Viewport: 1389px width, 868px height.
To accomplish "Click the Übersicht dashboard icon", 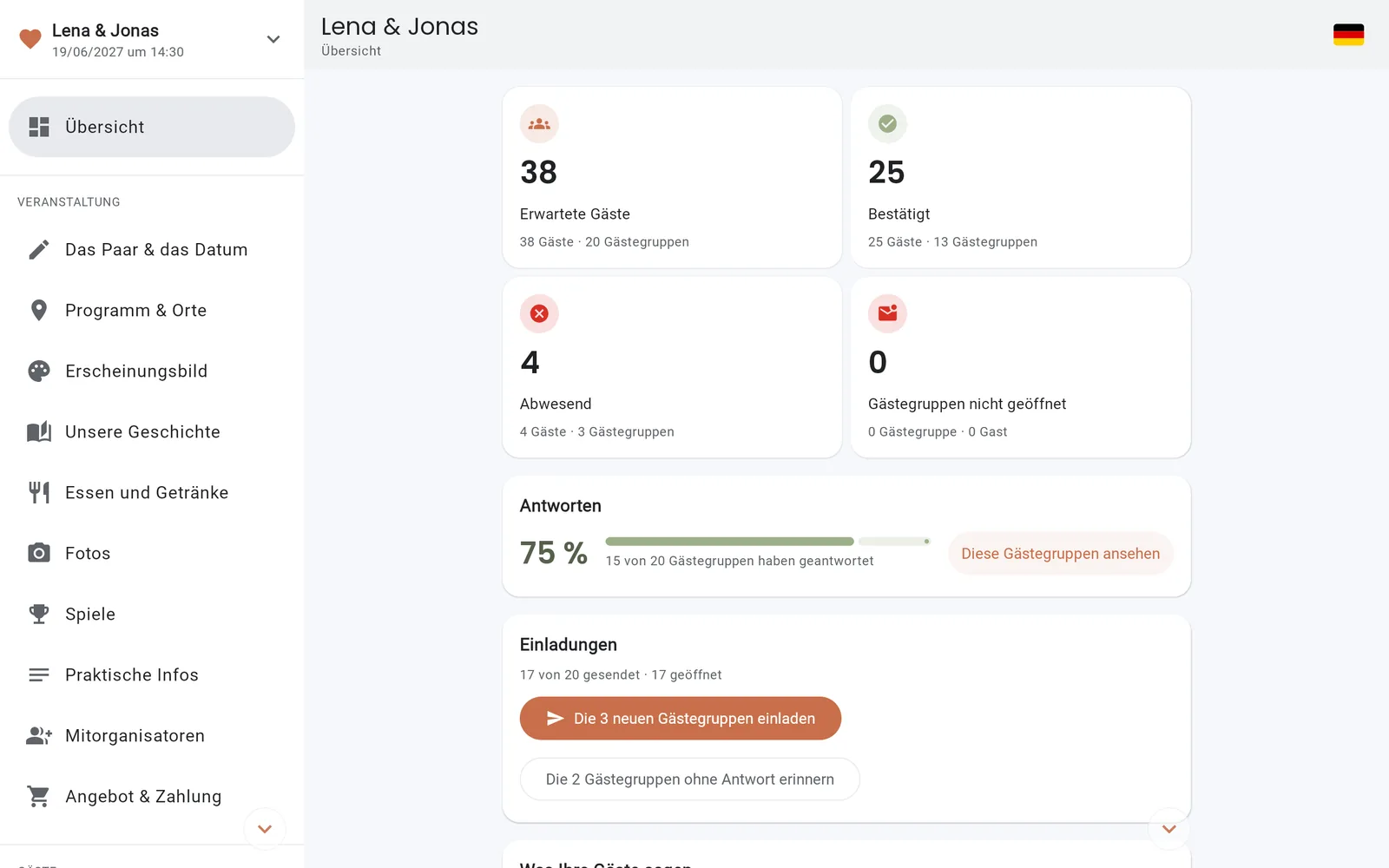I will click(39, 127).
